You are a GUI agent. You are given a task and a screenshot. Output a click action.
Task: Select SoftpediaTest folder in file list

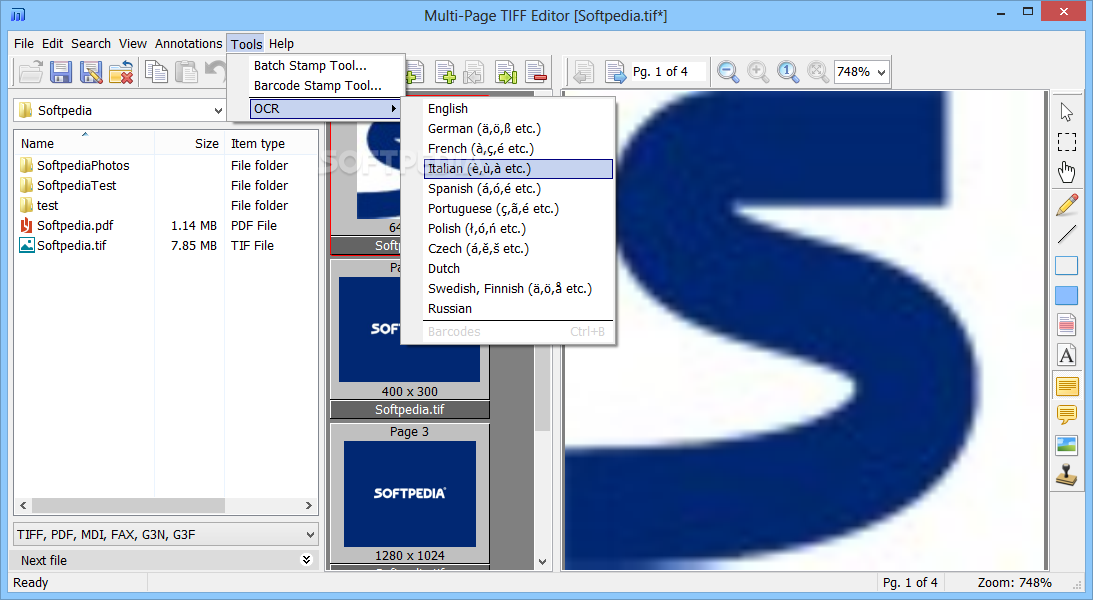tap(77, 185)
